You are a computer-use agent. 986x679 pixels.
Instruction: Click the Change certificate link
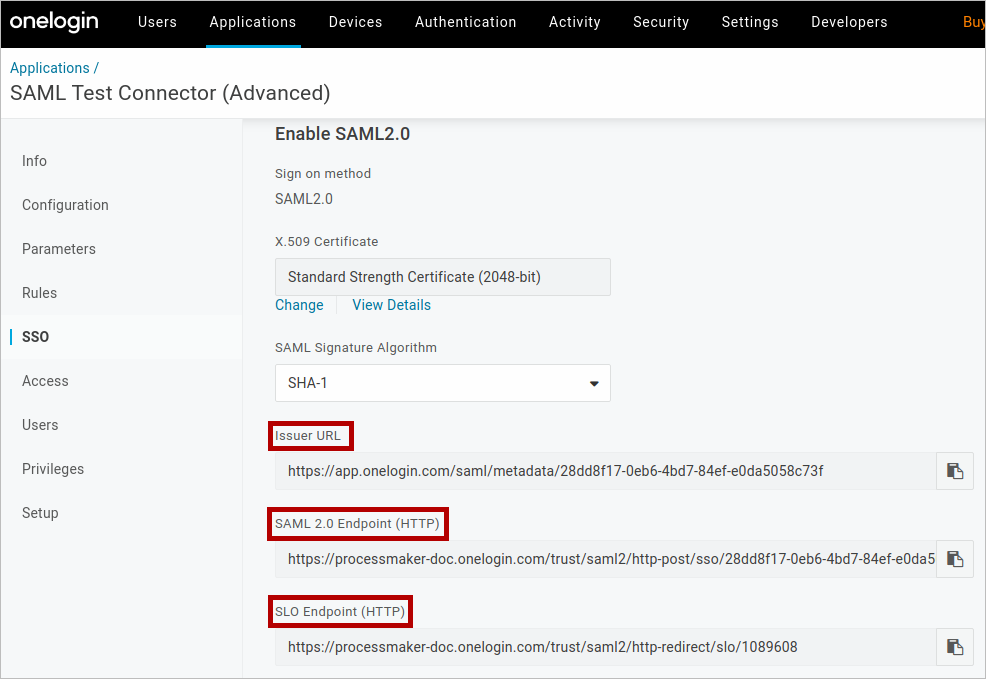coord(299,305)
